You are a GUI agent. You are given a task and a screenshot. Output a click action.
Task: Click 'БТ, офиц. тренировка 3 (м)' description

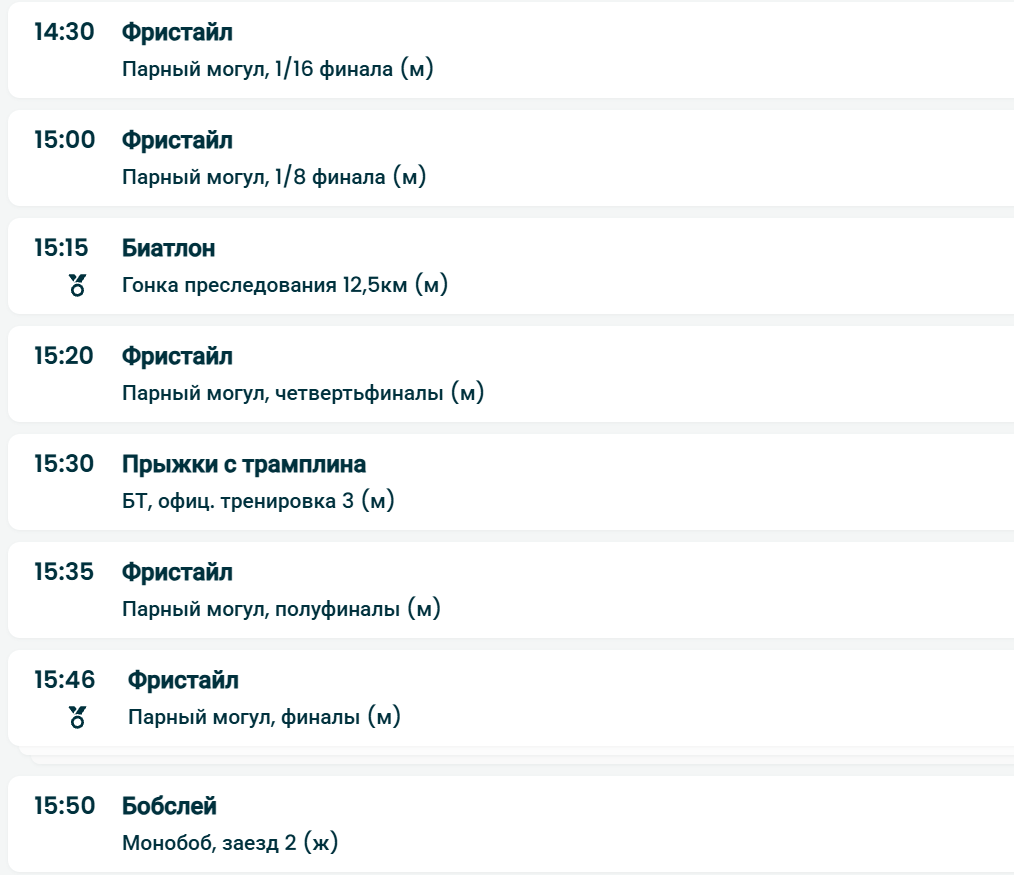point(258,501)
